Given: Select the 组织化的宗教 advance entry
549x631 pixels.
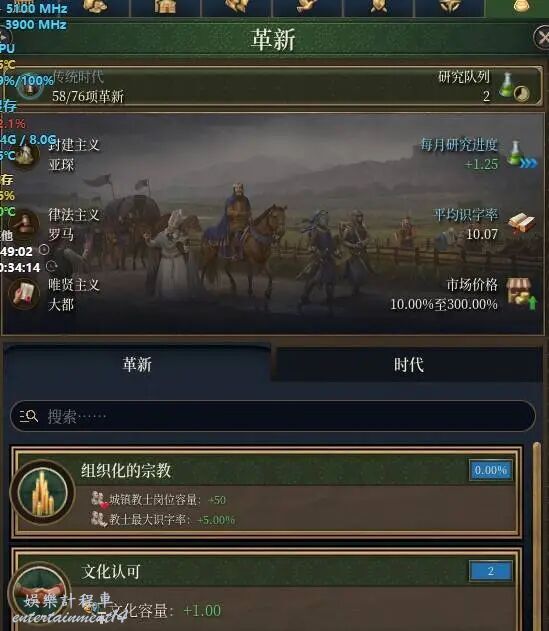Looking at the screenshot, I should pos(267,492).
